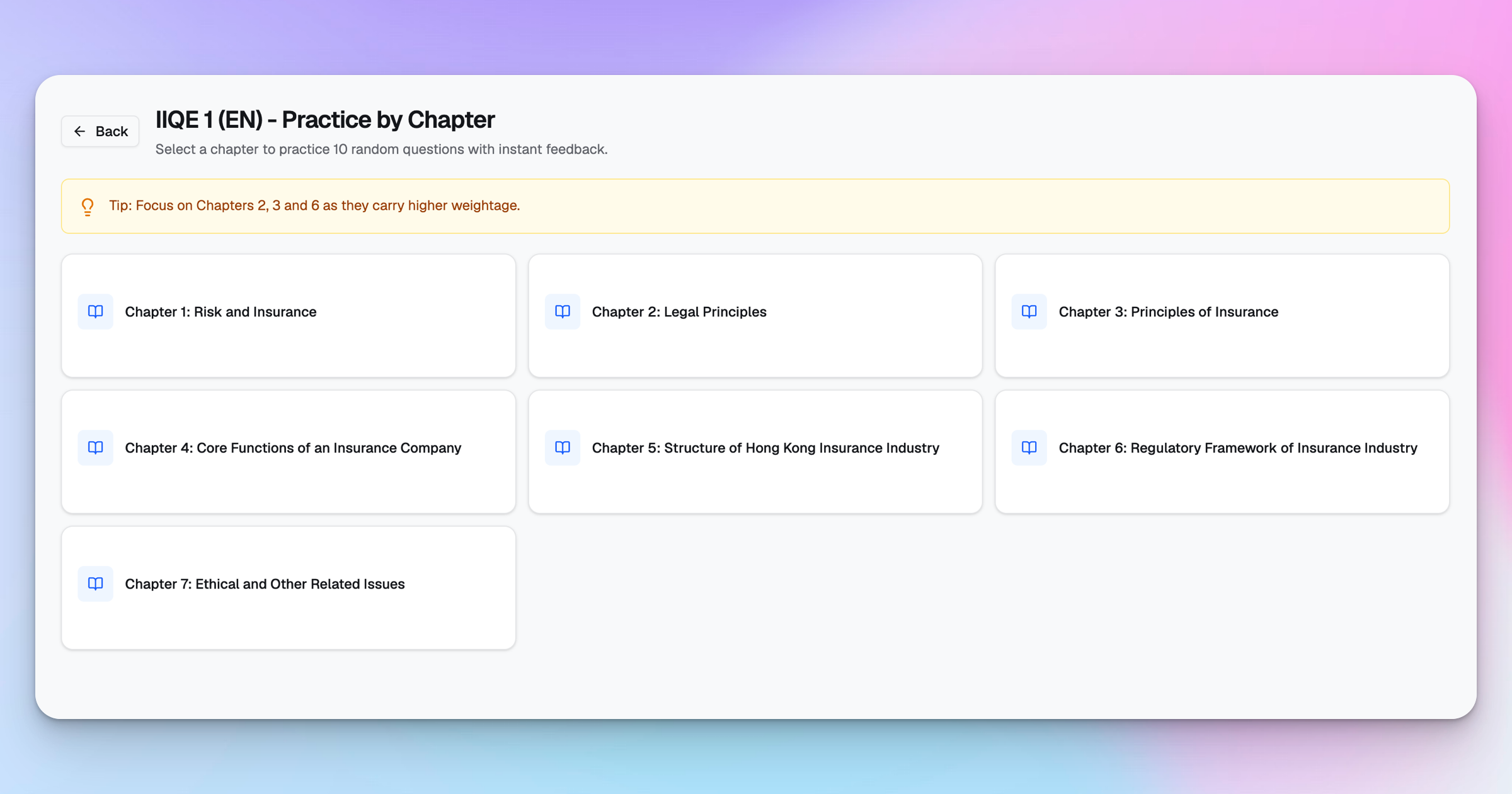The image size is (1512, 794).
Task: Choose Chapter 5: Structure of Hong Kong Insurance Industry
Action: [765, 448]
